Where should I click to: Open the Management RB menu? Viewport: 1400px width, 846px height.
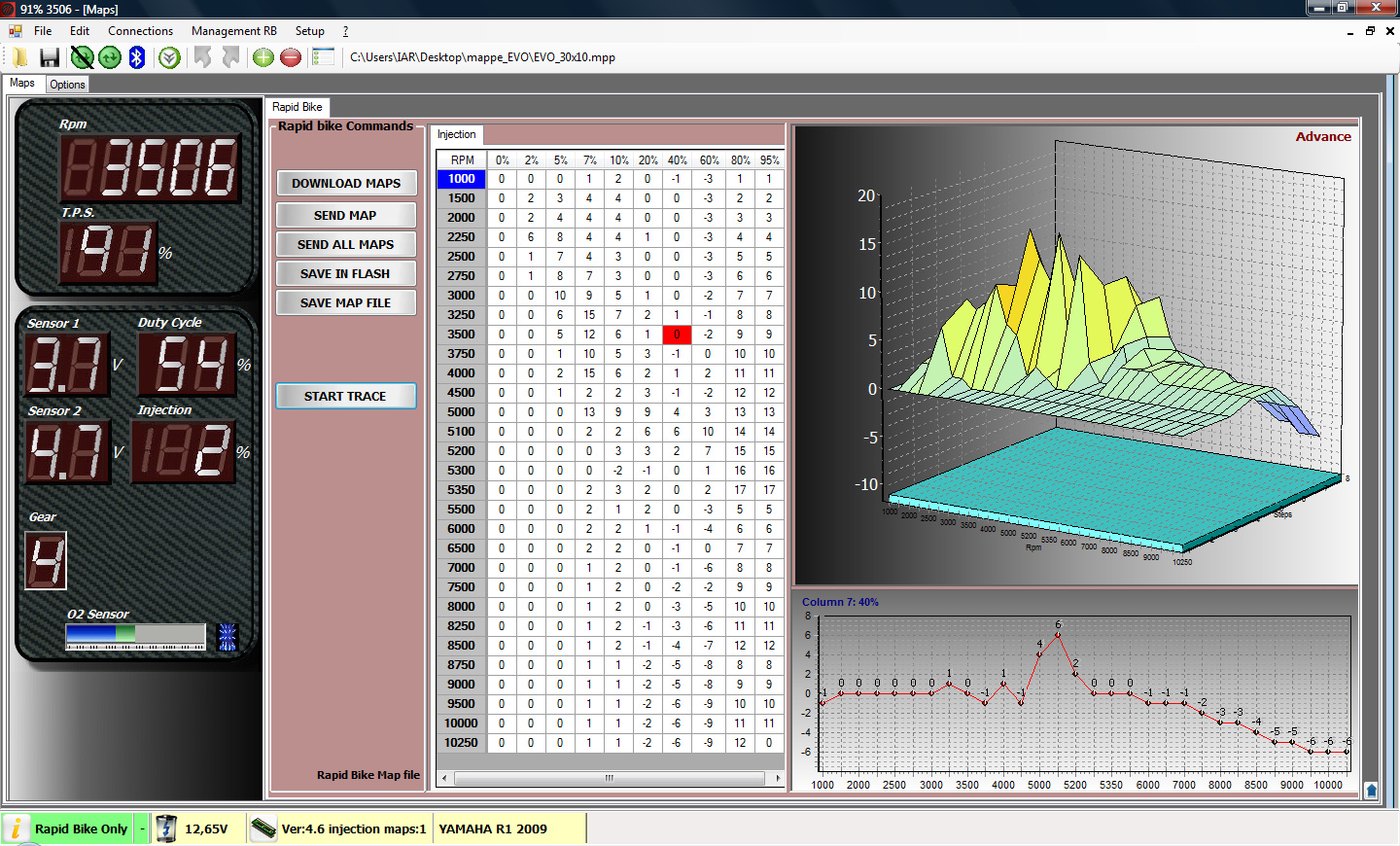[233, 31]
